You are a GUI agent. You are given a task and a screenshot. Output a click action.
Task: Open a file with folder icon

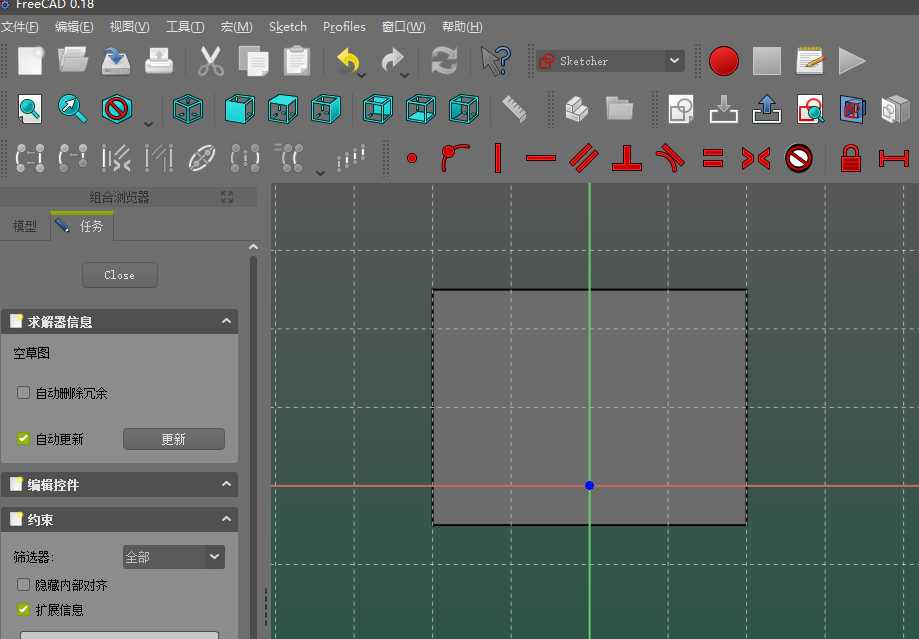click(x=73, y=61)
